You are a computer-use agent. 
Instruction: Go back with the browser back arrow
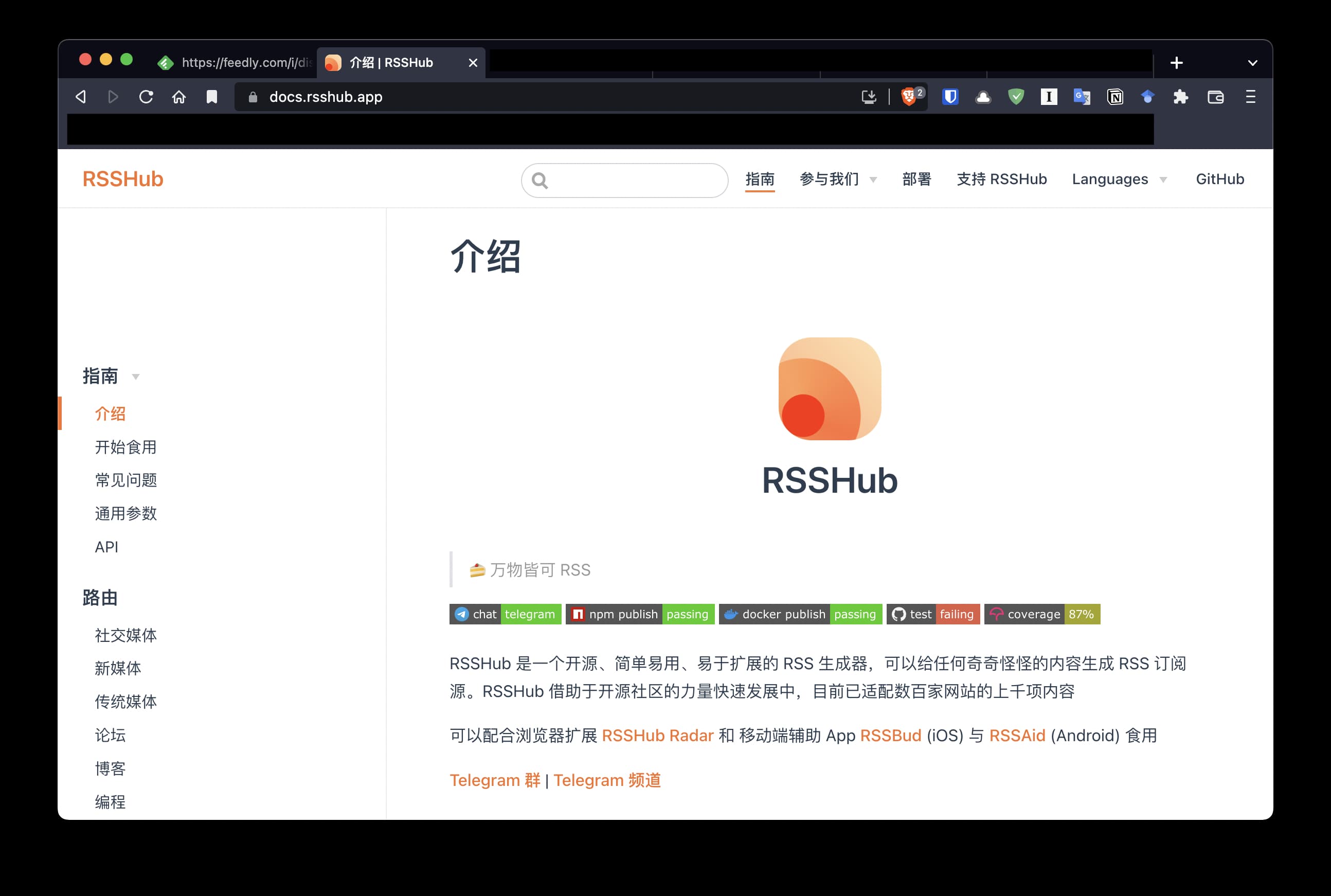click(81, 97)
